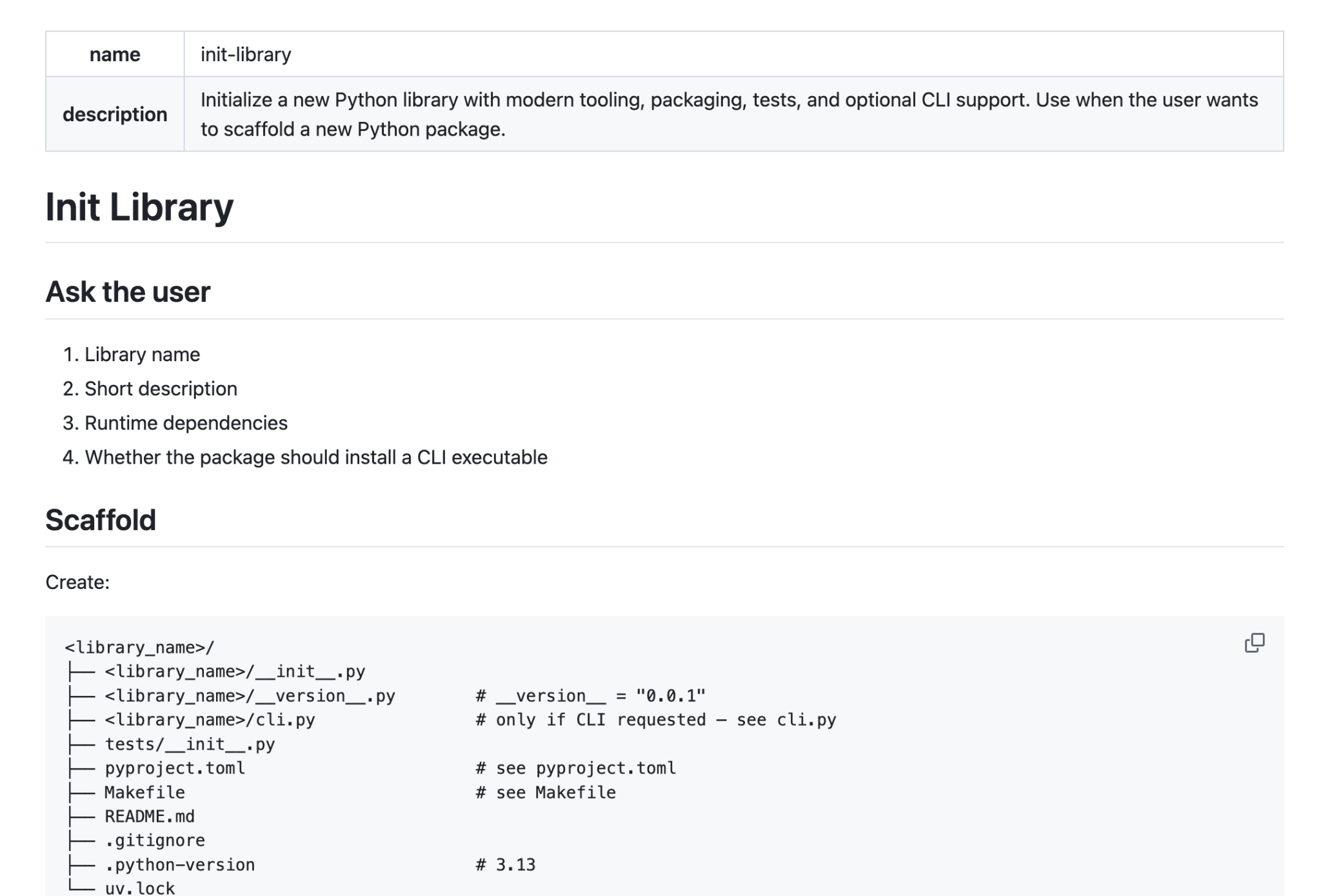Click the 'Library name' list item
This screenshot has width=1321, height=896.
[x=142, y=354]
